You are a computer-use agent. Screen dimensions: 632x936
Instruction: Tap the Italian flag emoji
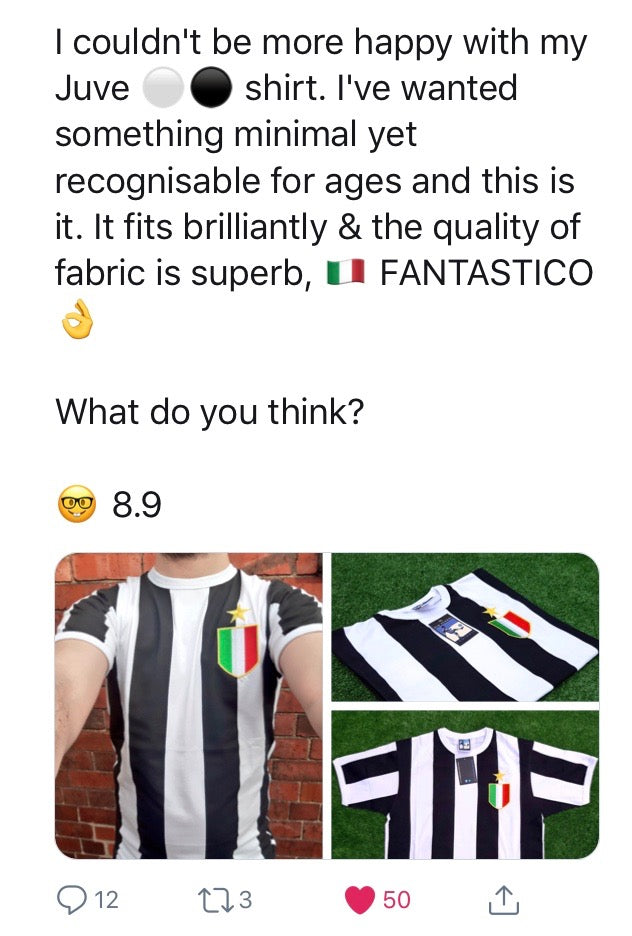346,272
